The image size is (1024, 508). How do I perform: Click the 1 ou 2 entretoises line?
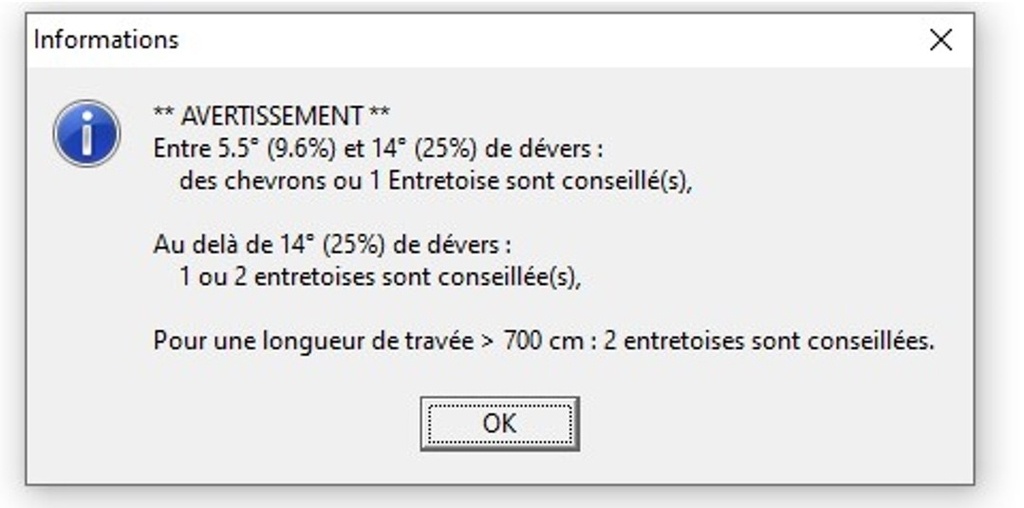coord(380,278)
